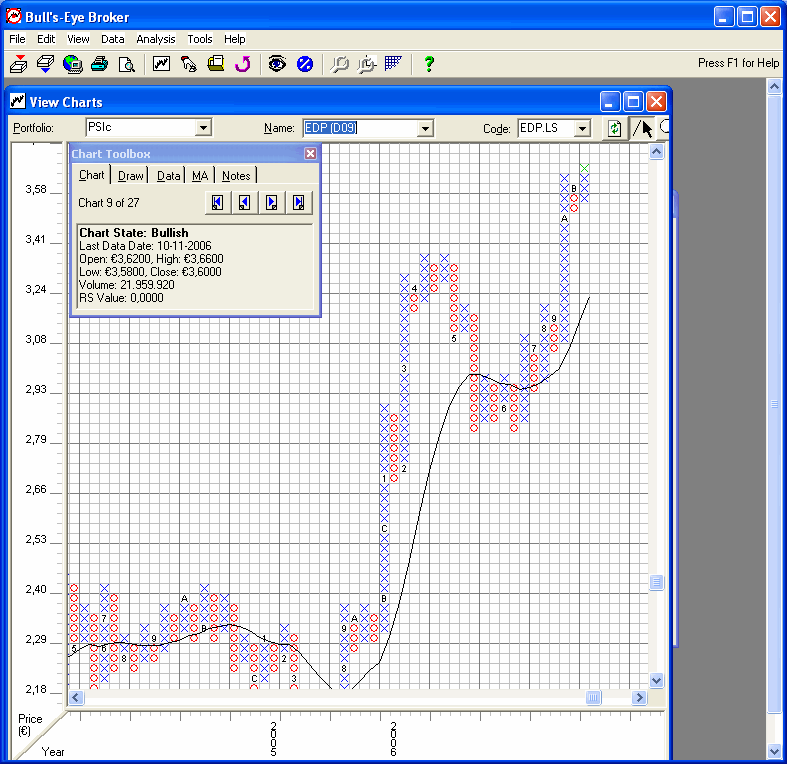The width and height of the screenshot is (787, 764).
Task: Toggle the grid icon in toolbar
Action: pos(393,64)
